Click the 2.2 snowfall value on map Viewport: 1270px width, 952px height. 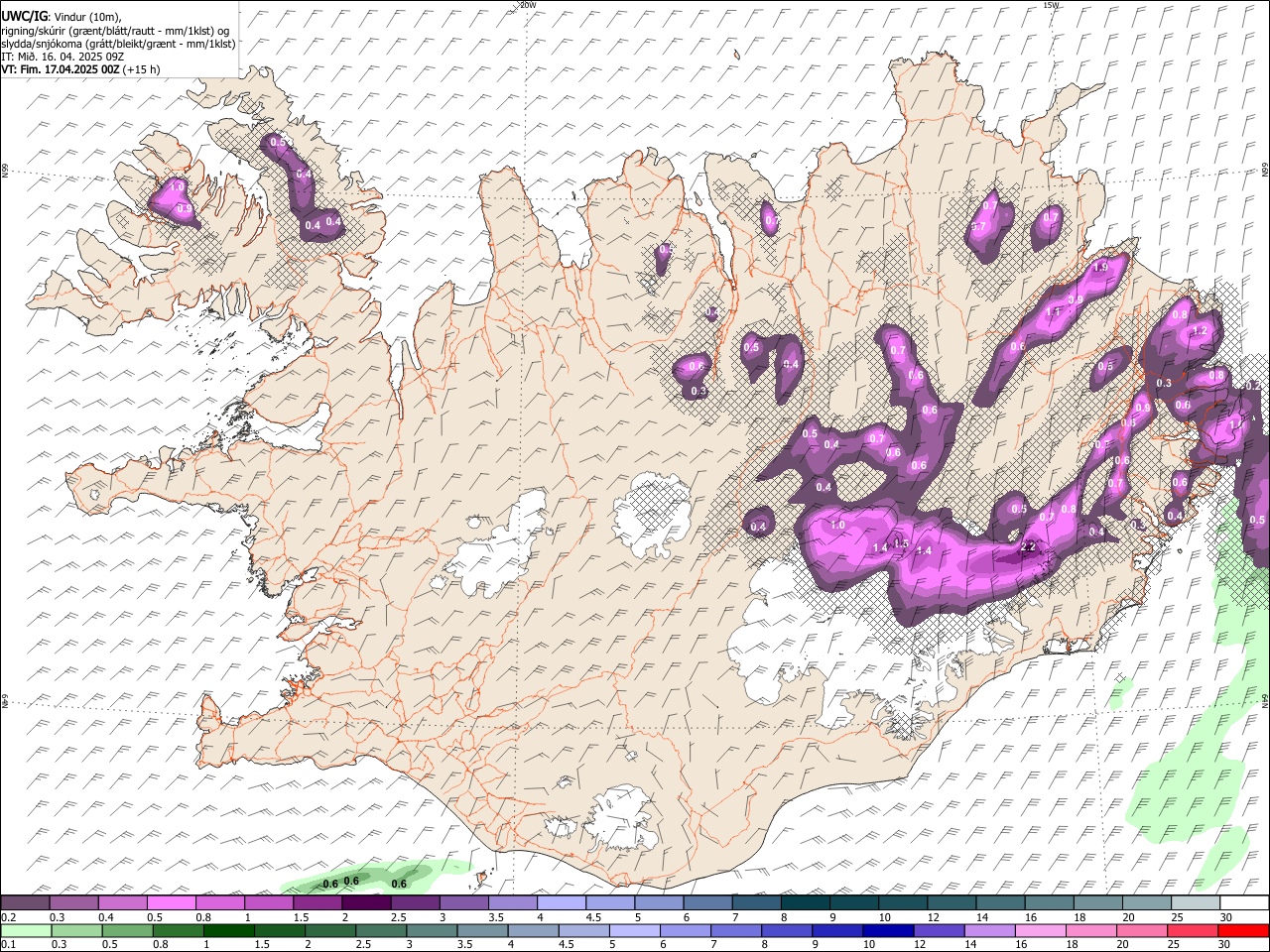click(x=1028, y=546)
